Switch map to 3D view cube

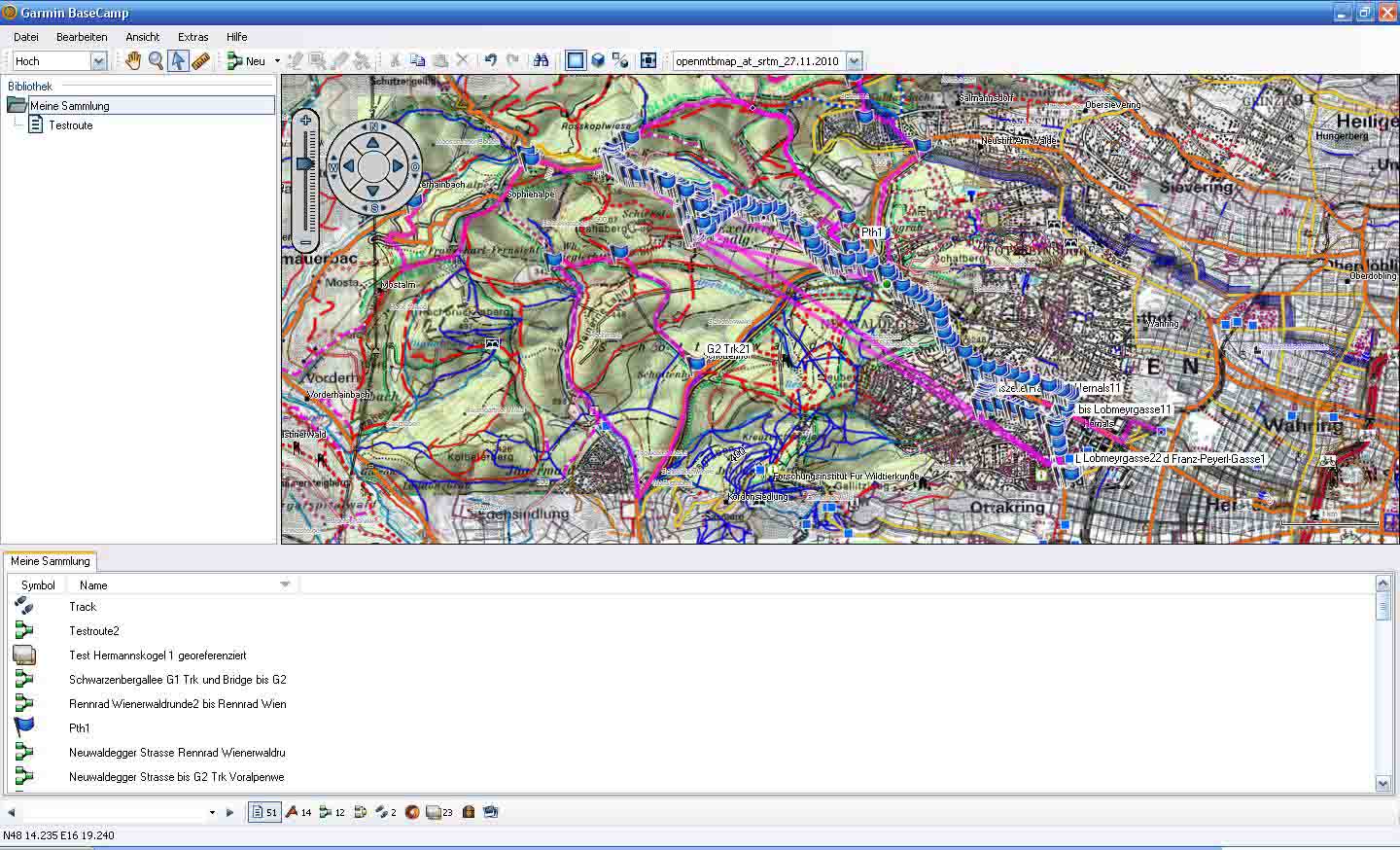598,61
